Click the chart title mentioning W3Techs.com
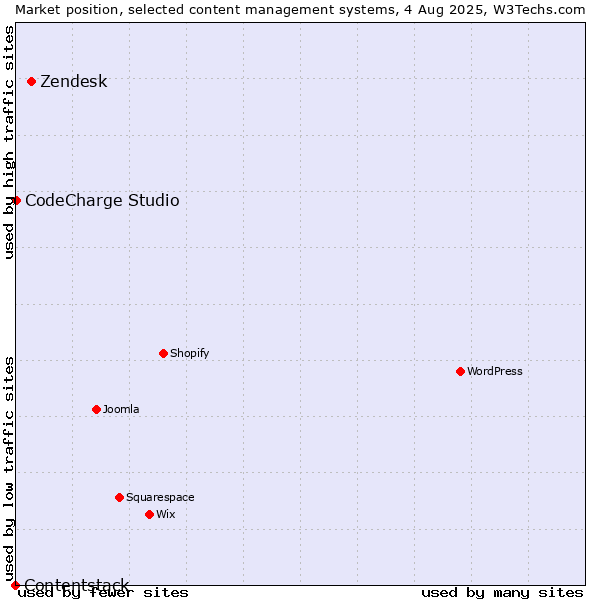600x600 pixels. click(300, 10)
